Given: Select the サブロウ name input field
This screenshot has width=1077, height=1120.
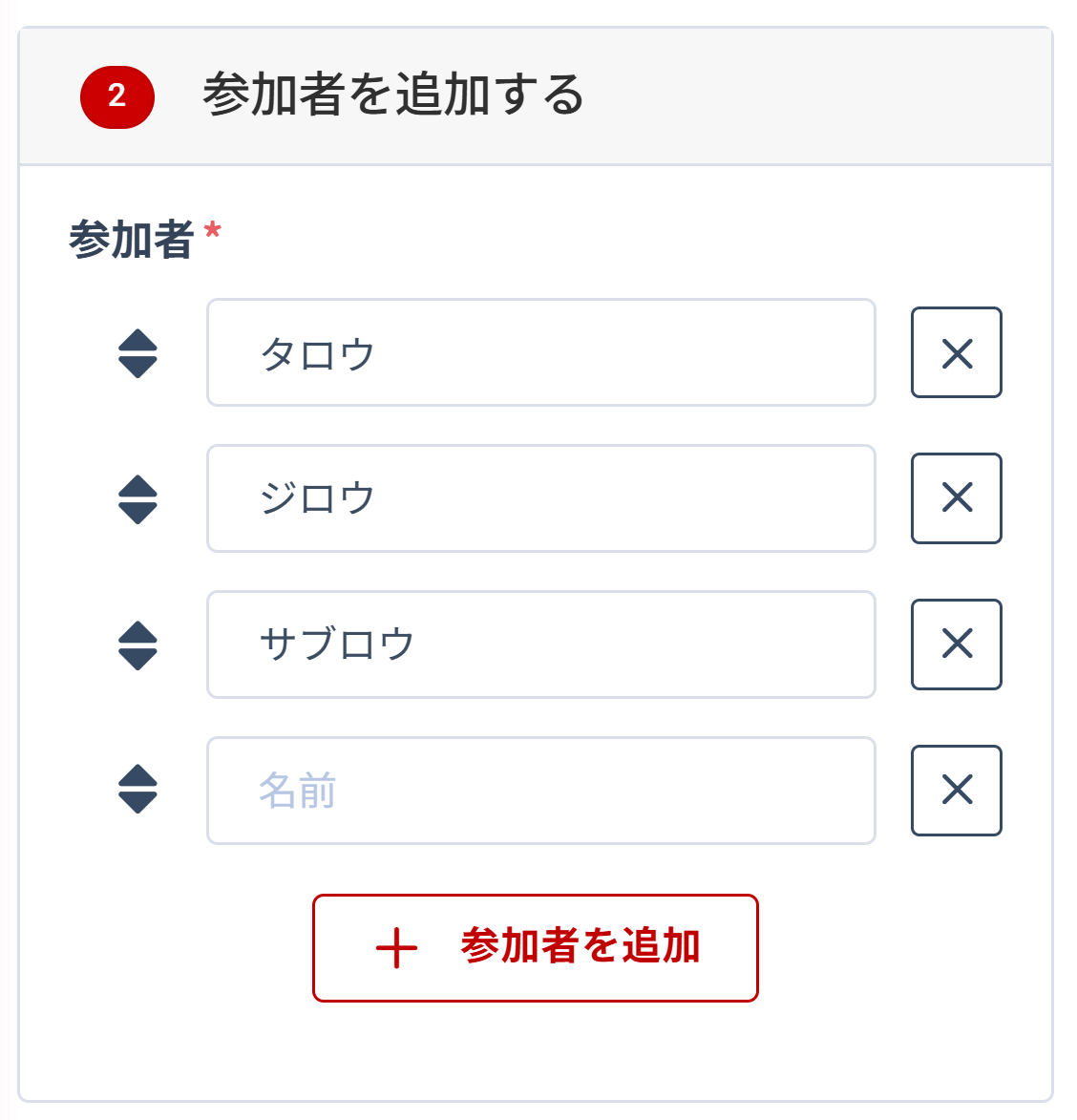Looking at the screenshot, I should (x=539, y=645).
